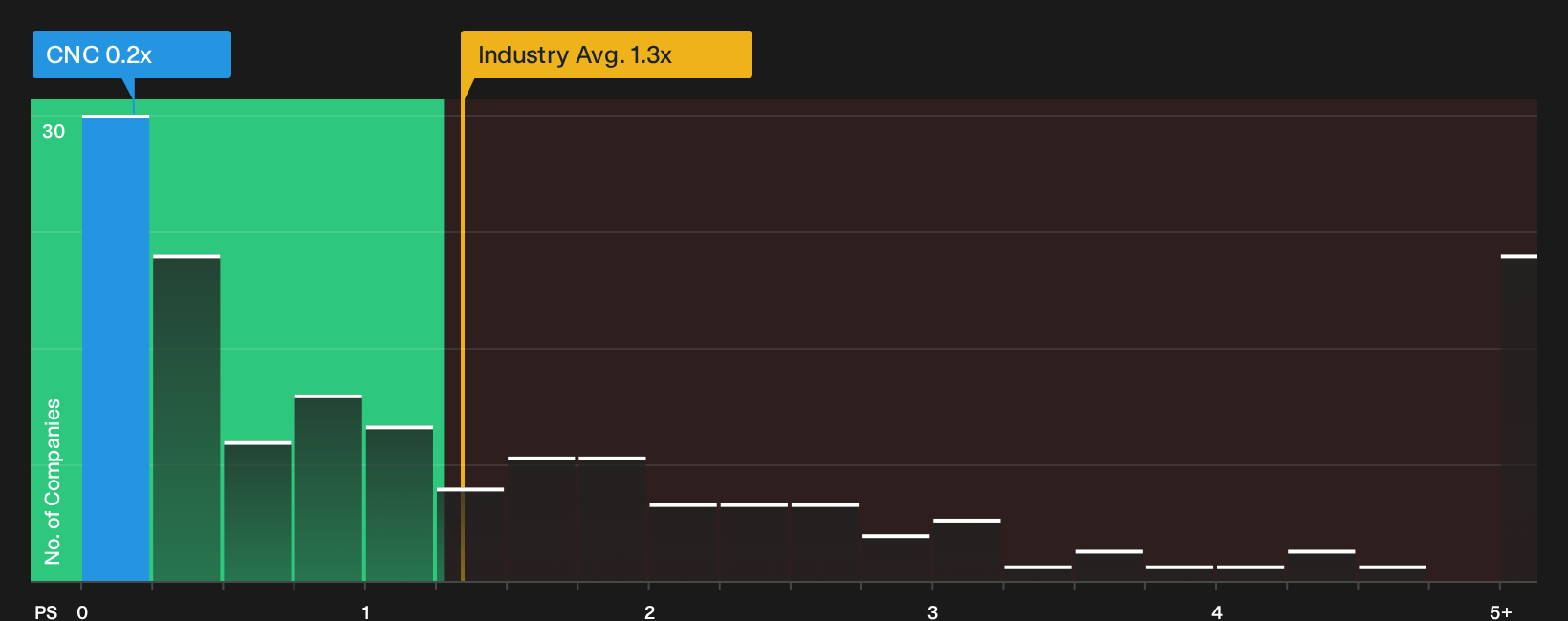Click the Industry Avg. 1.3x label
The height and width of the screenshot is (621, 1568).
[x=606, y=54]
